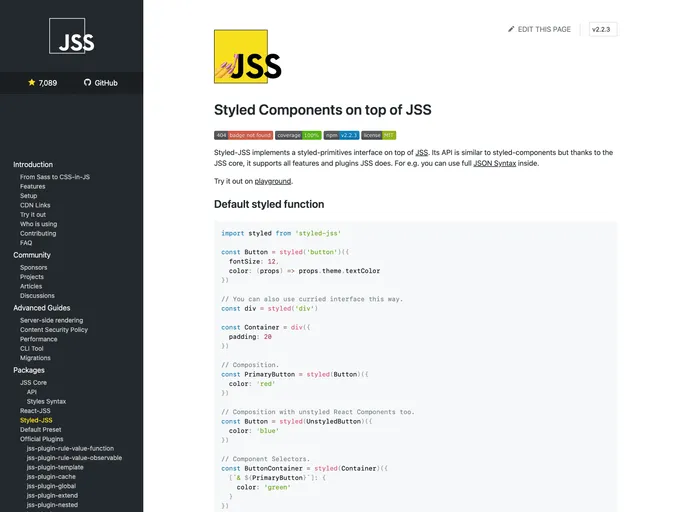The image size is (688, 512).
Task: Click the import styled code line
Action: point(281,233)
